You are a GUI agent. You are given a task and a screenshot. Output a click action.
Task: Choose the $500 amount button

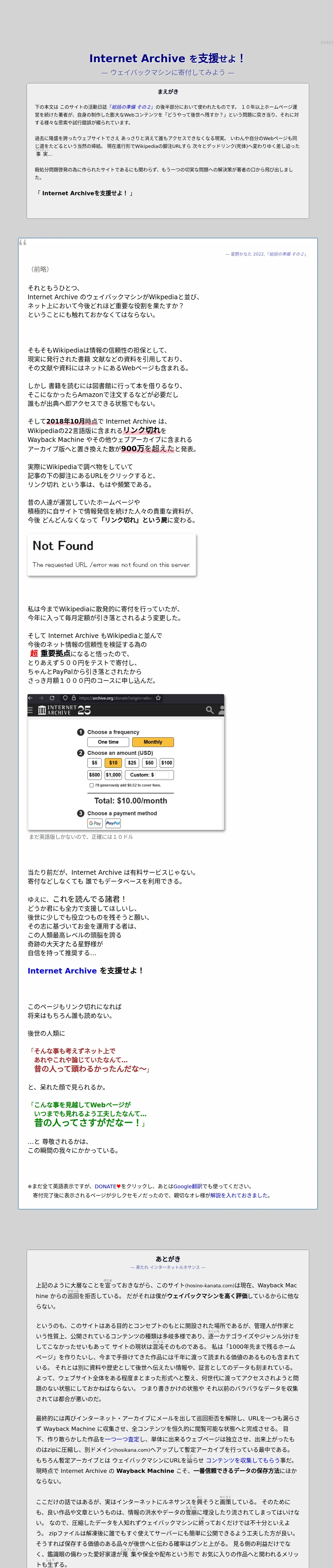[x=94, y=774]
